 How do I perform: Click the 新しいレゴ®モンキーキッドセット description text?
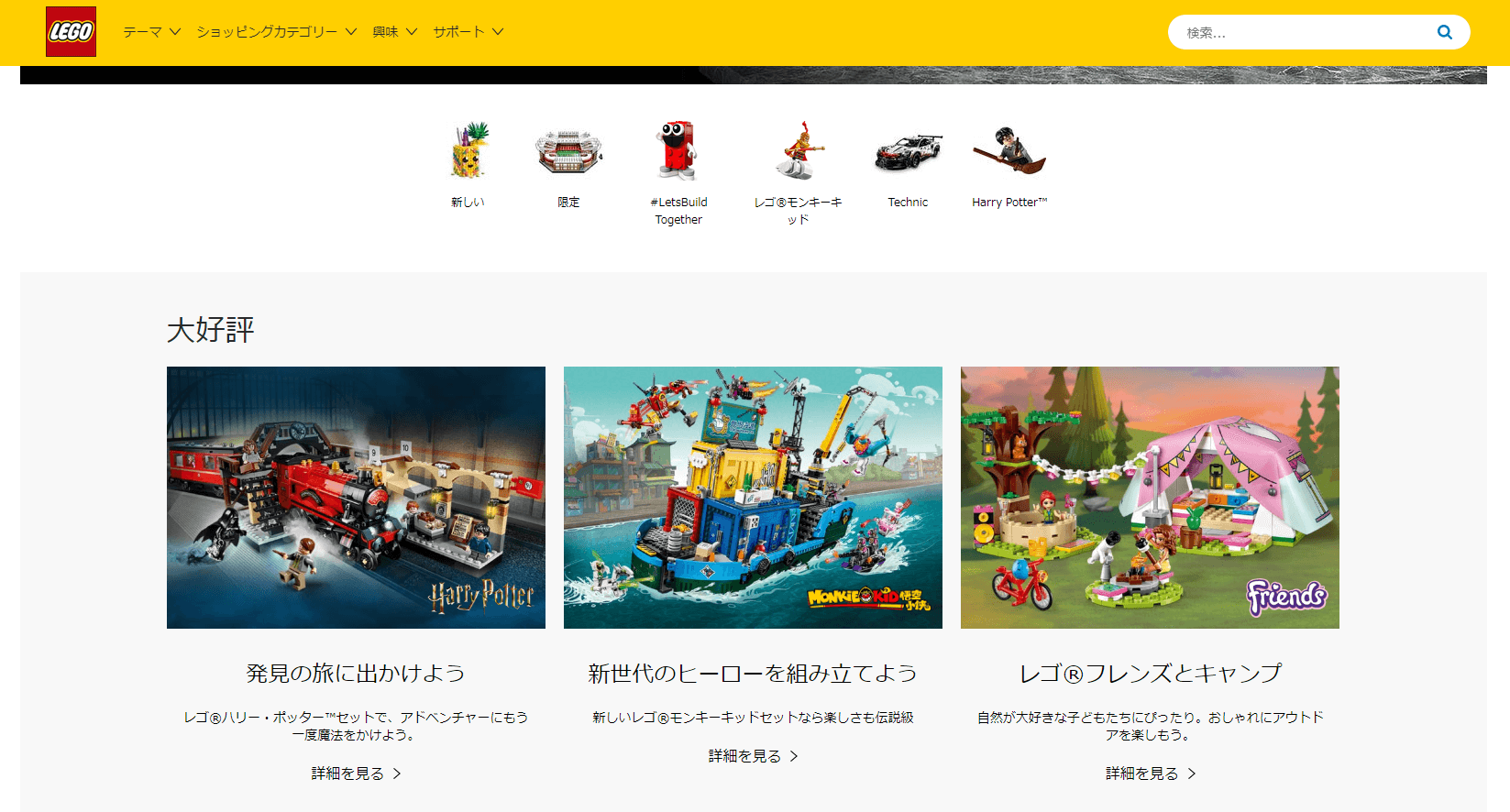(753, 718)
